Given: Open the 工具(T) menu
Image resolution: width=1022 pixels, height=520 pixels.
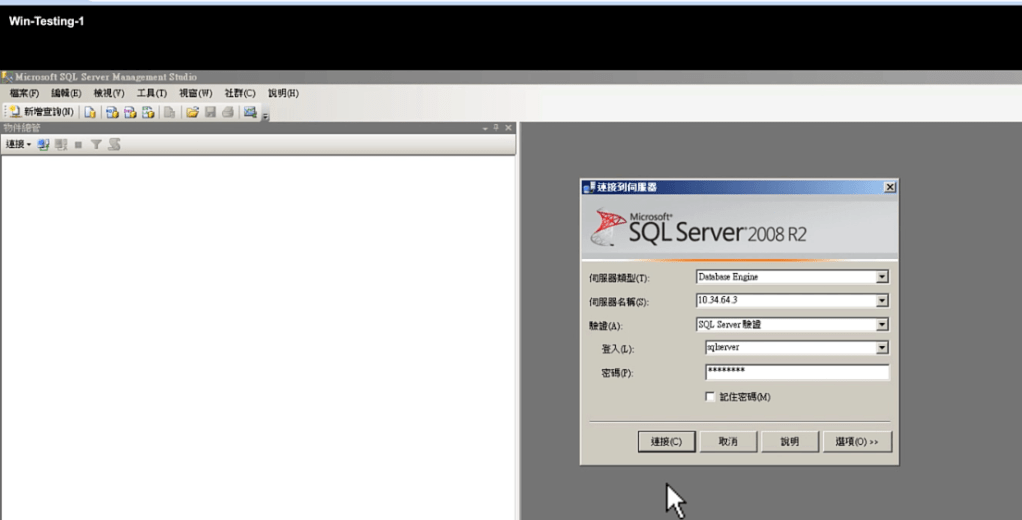Looking at the screenshot, I should click(151, 93).
